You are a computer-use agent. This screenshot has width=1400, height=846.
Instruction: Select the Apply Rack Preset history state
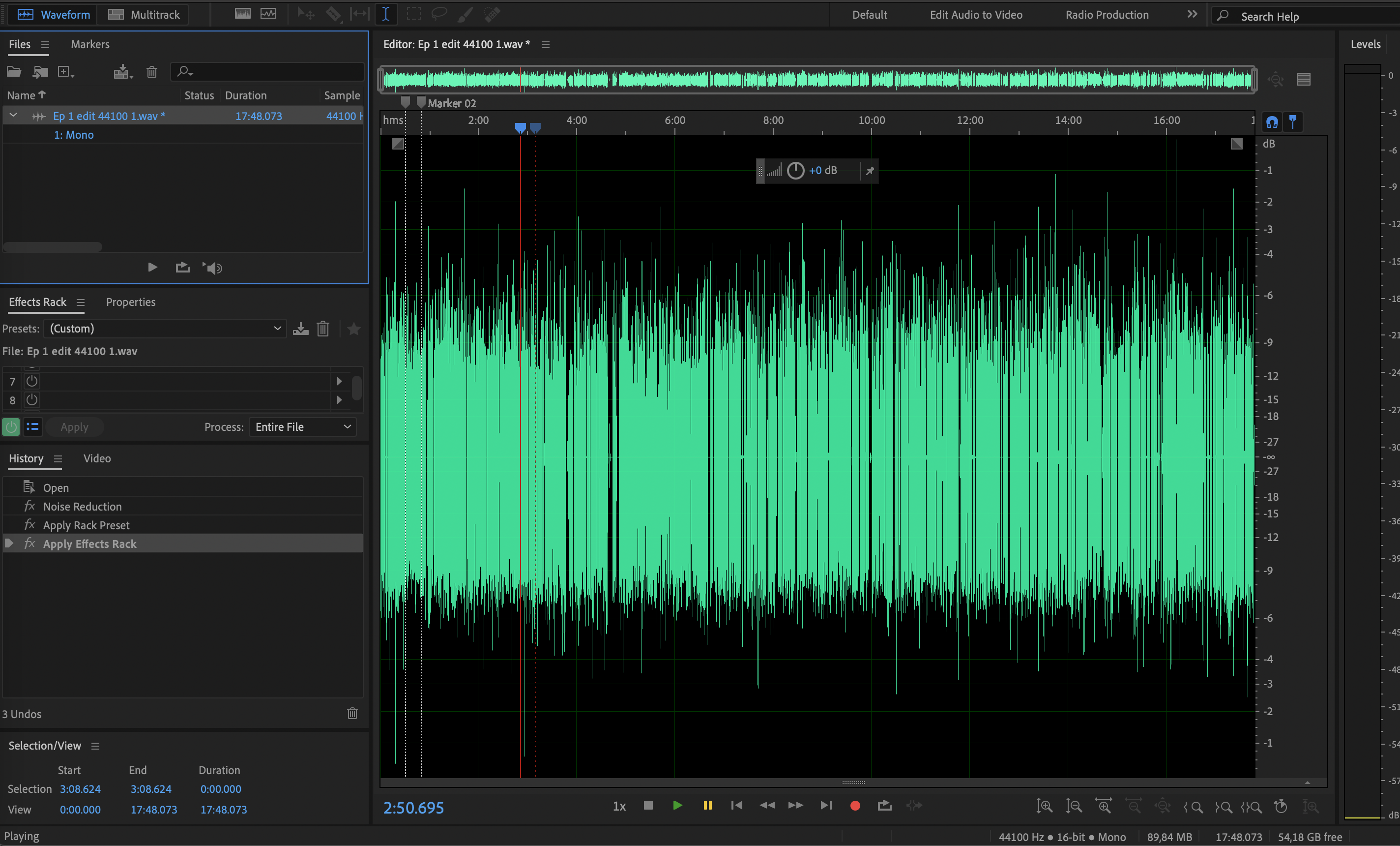coord(183,525)
